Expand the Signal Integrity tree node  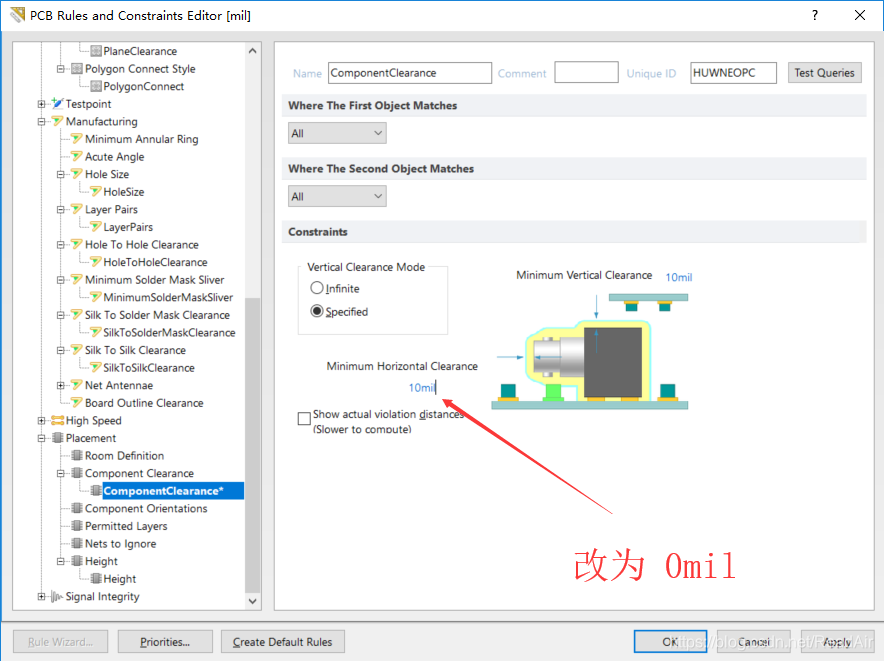41,596
